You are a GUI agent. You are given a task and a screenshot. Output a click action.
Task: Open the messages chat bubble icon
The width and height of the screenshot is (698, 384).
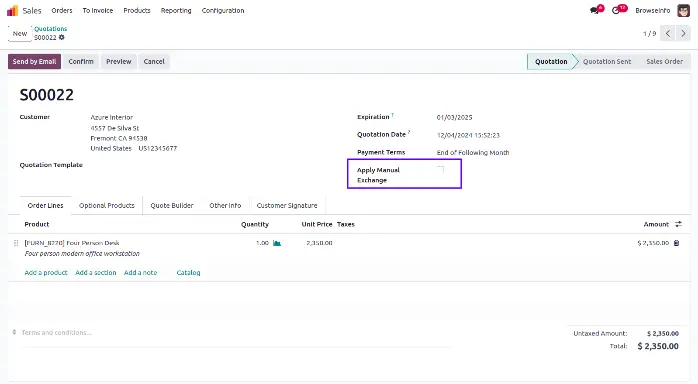tap(594, 10)
